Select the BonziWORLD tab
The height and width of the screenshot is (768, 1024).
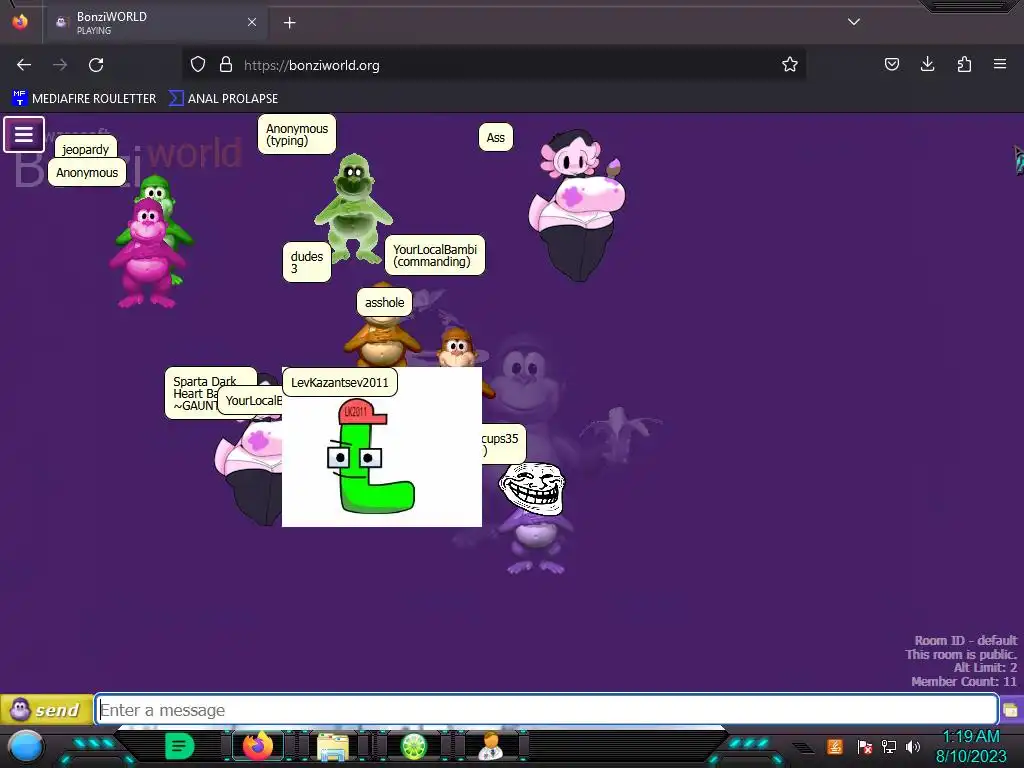(x=155, y=23)
